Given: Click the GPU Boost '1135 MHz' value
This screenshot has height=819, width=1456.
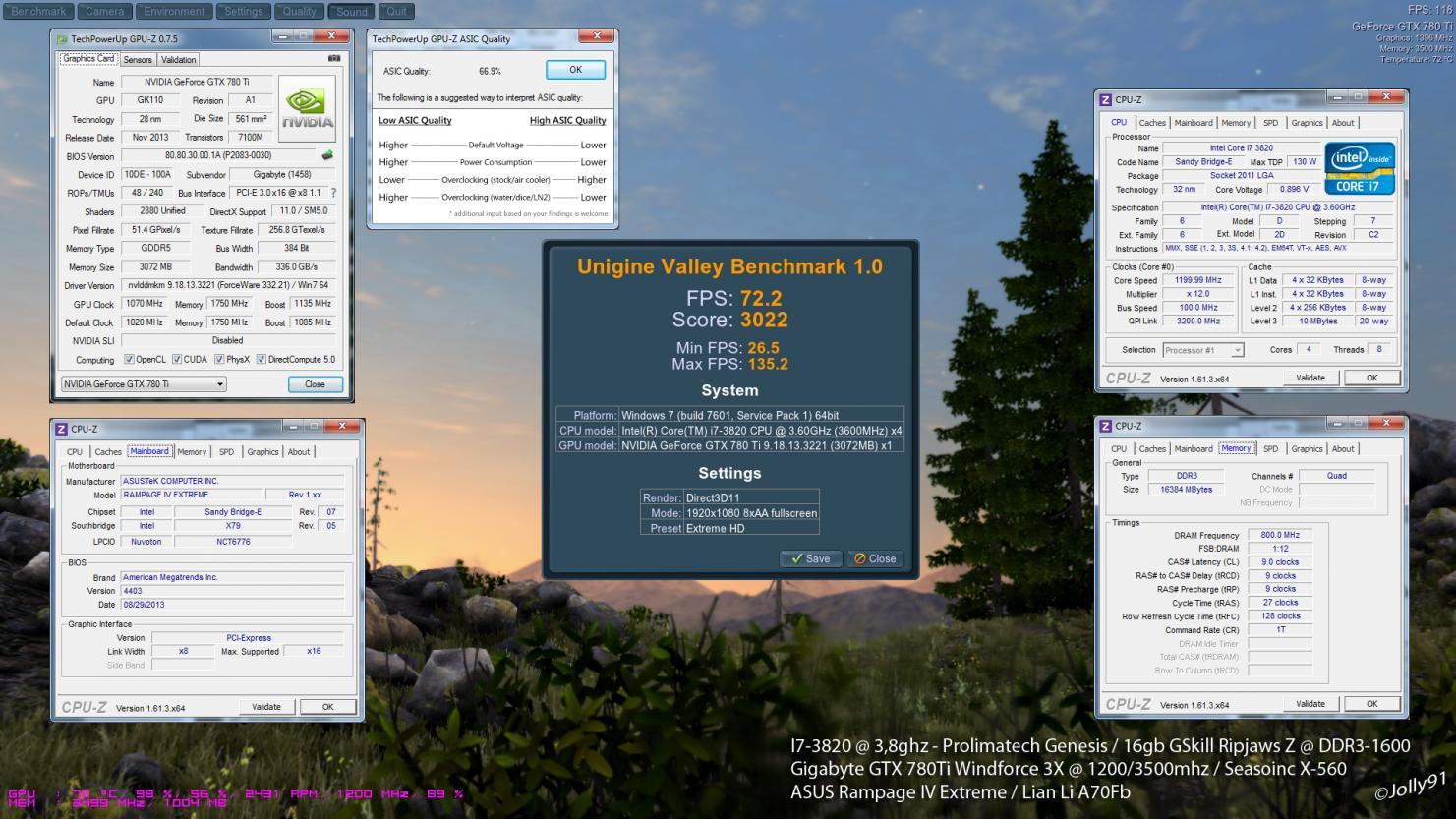Looking at the screenshot, I should click(313, 304).
